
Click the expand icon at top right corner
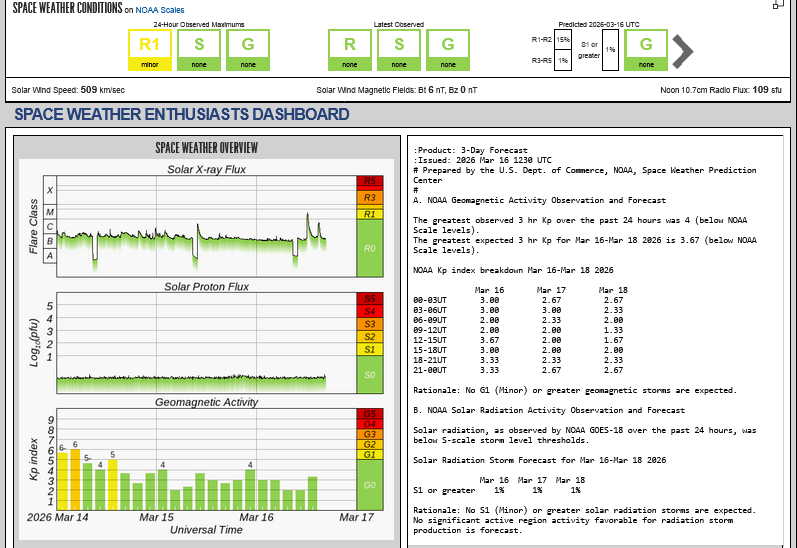[x=778, y=4]
